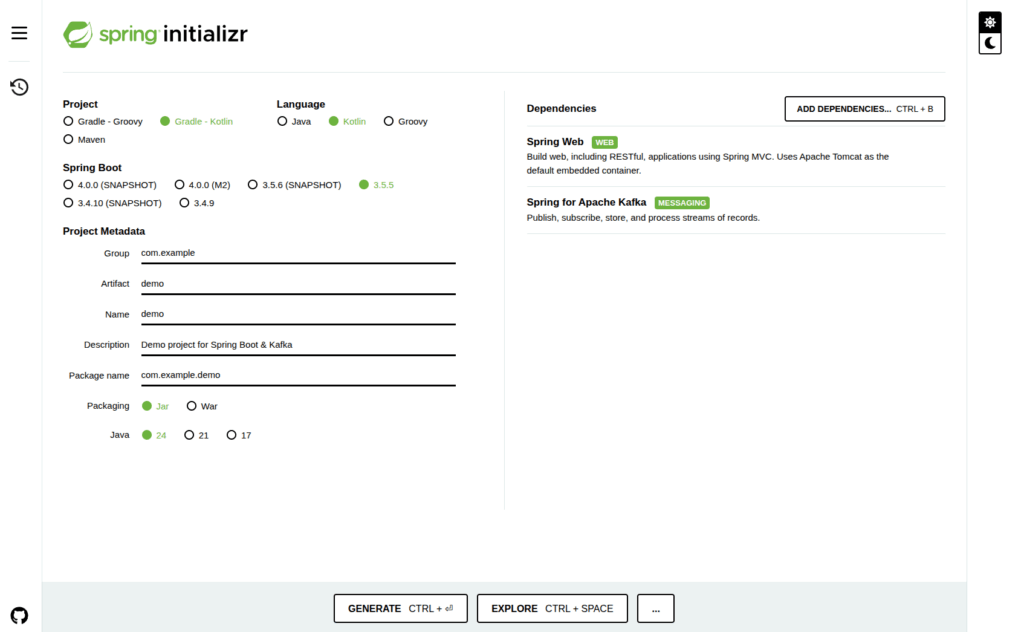
Task: Click the Spring Web dependency
Action: (x=735, y=156)
